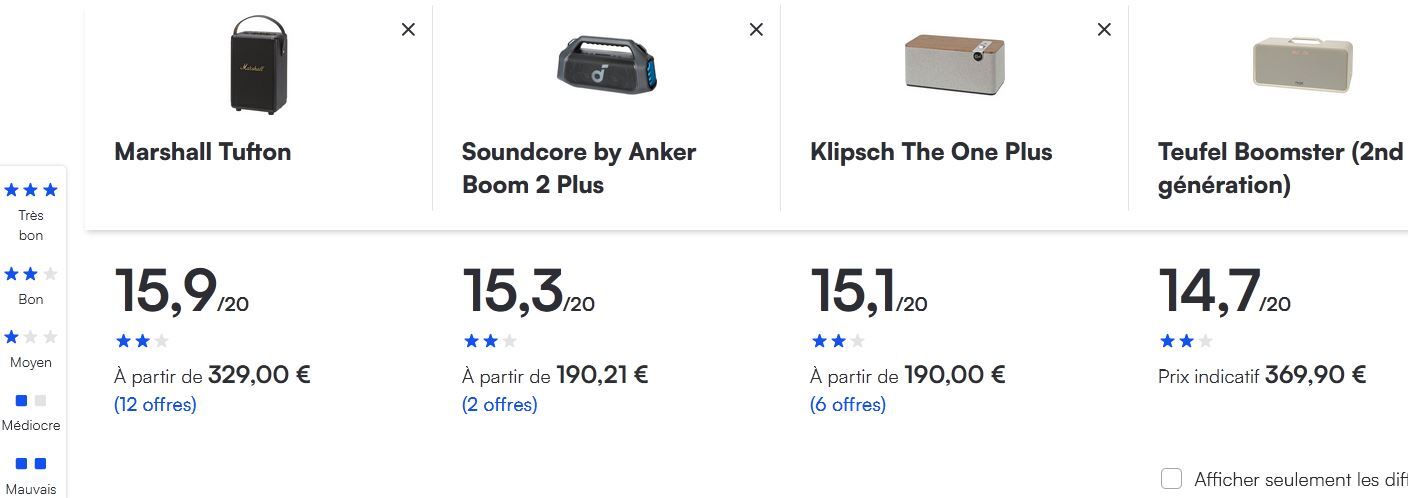Click the one-star 'Moyen' legend icon

(31, 337)
